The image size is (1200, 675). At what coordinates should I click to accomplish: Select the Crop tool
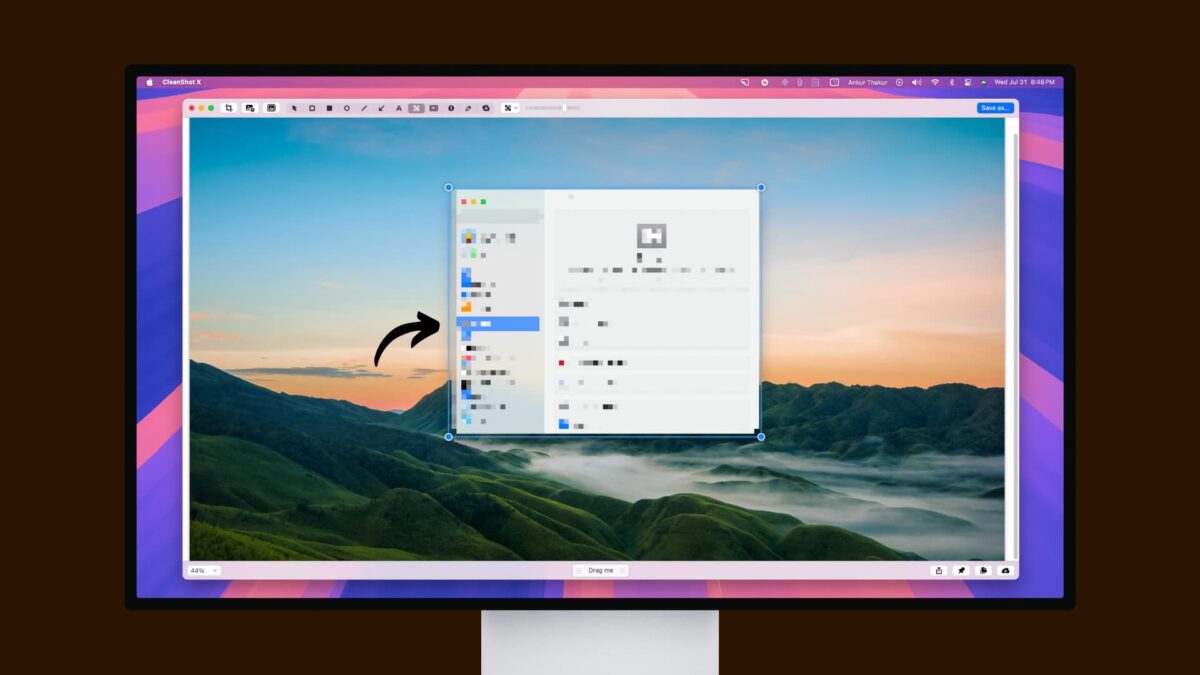pyautogui.click(x=229, y=108)
